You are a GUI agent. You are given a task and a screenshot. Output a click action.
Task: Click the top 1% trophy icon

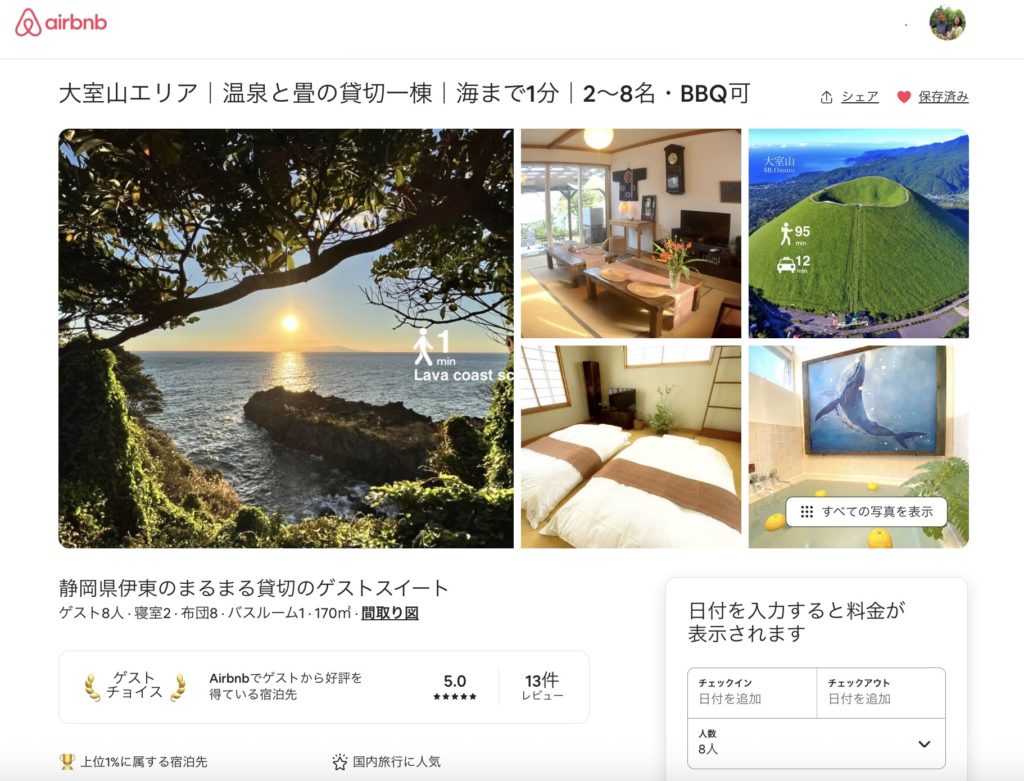(67, 761)
